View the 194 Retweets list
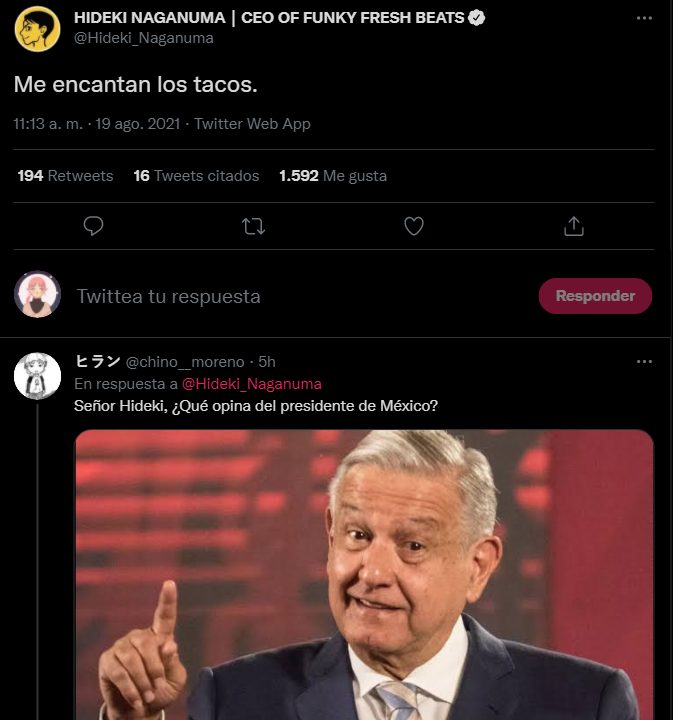 click(66, 176)
